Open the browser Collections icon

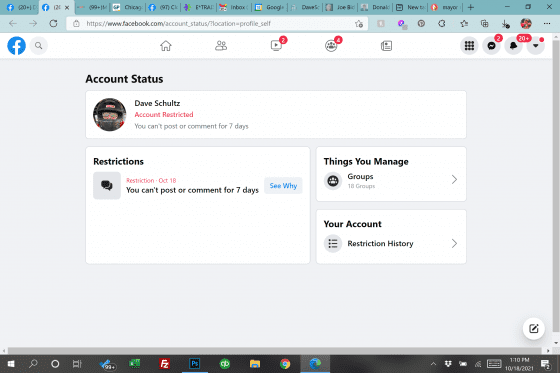[x=484, y=24]
